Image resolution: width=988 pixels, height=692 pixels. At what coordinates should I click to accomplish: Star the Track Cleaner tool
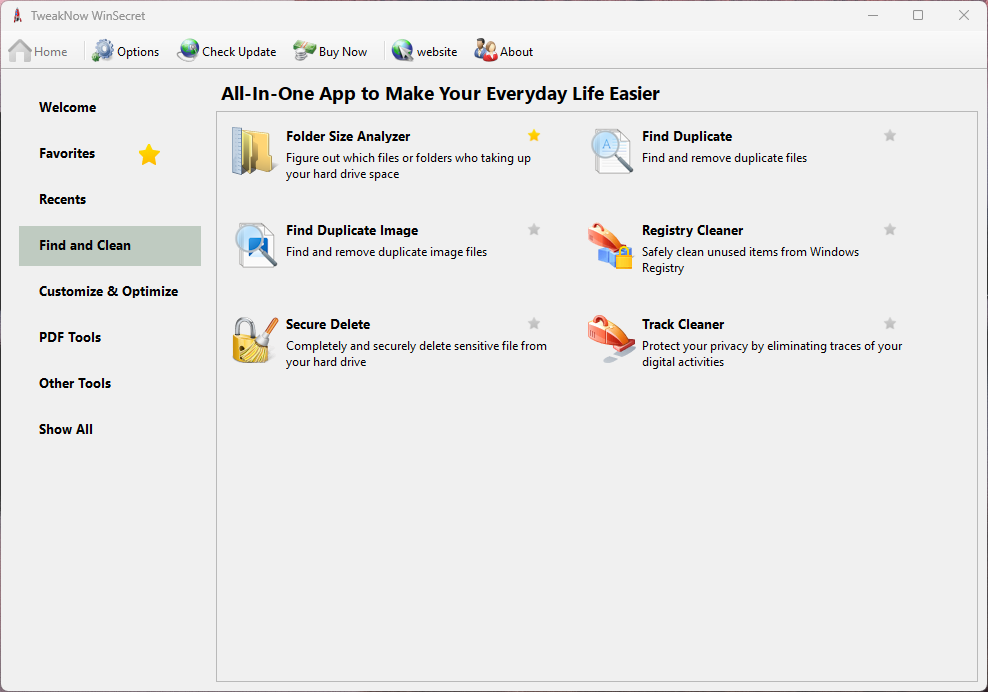[890, 324]
